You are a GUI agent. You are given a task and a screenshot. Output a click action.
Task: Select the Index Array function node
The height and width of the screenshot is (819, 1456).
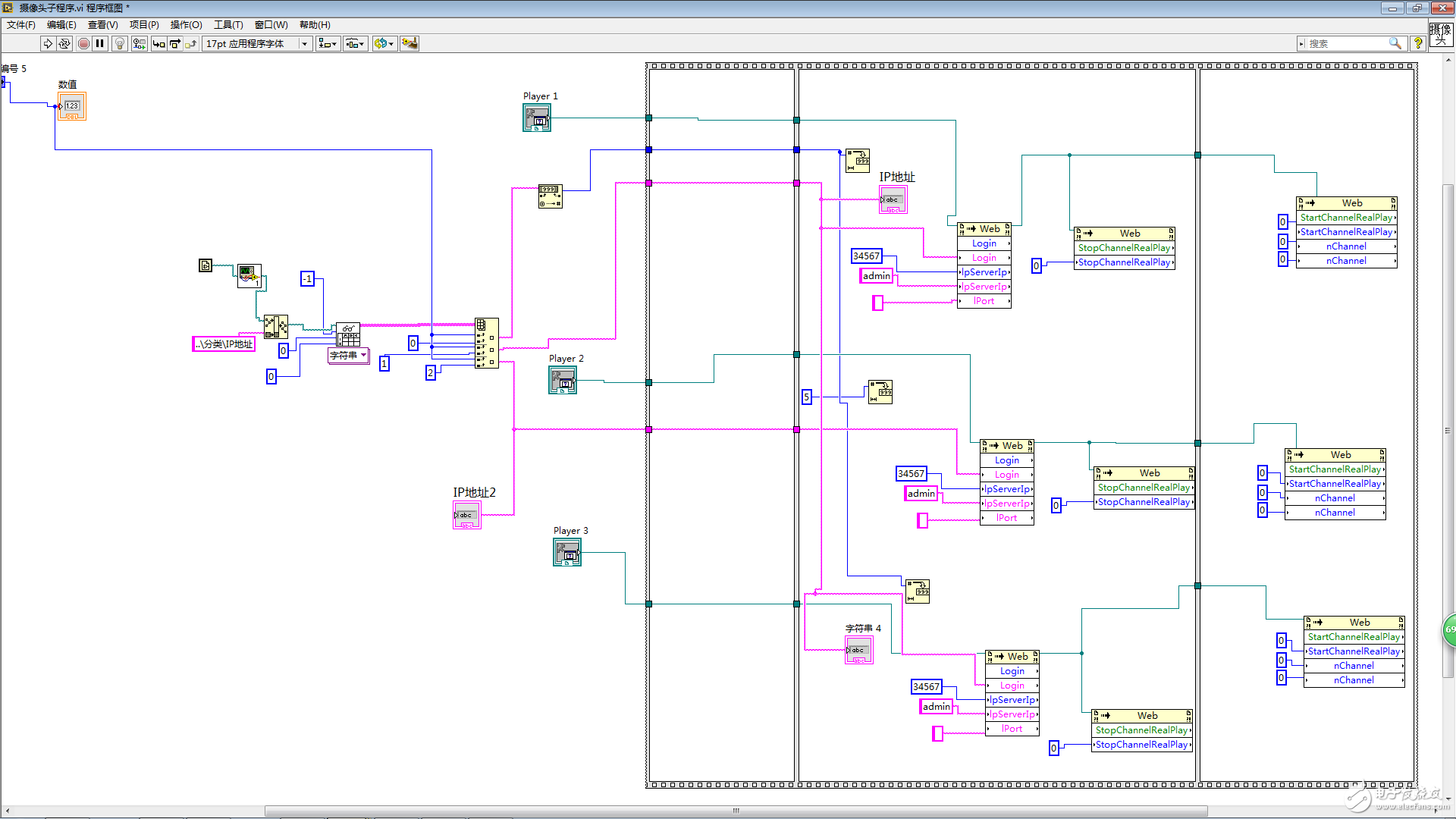487,343
